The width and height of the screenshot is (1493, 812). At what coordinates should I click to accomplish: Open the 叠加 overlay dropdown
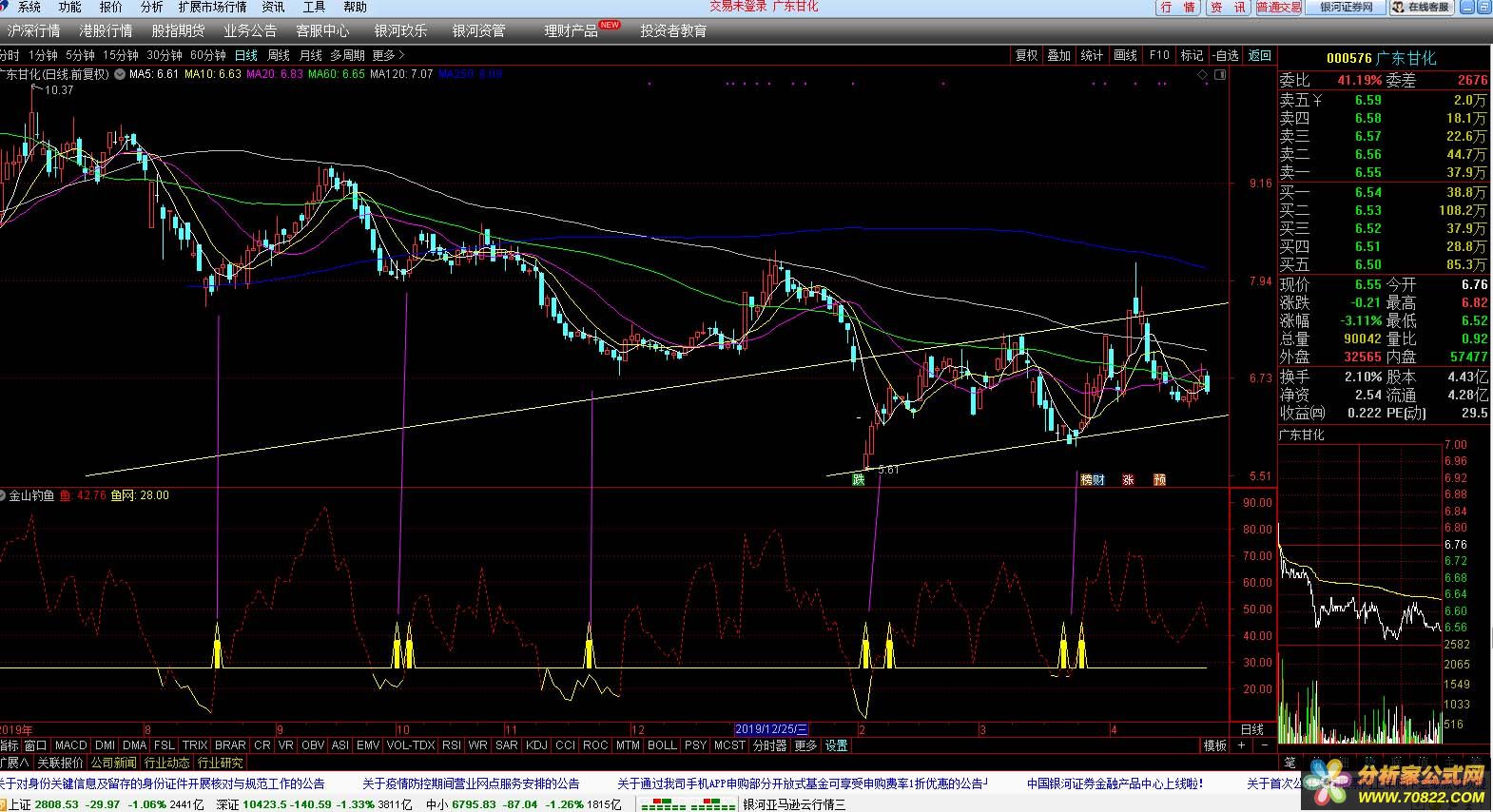pyautogui.click(x=1059, y=55)
